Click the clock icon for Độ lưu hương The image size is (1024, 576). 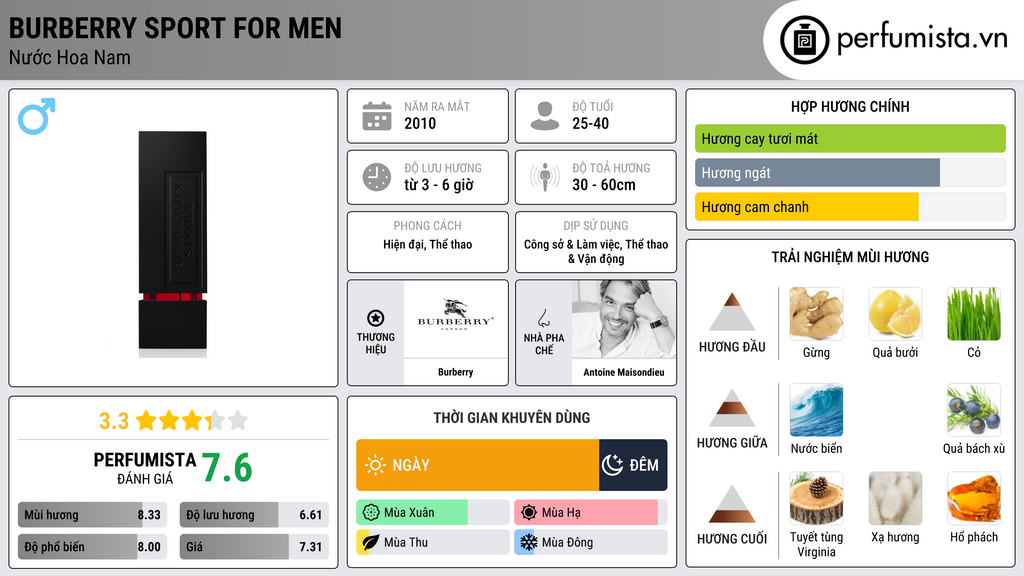pos(377,177)
